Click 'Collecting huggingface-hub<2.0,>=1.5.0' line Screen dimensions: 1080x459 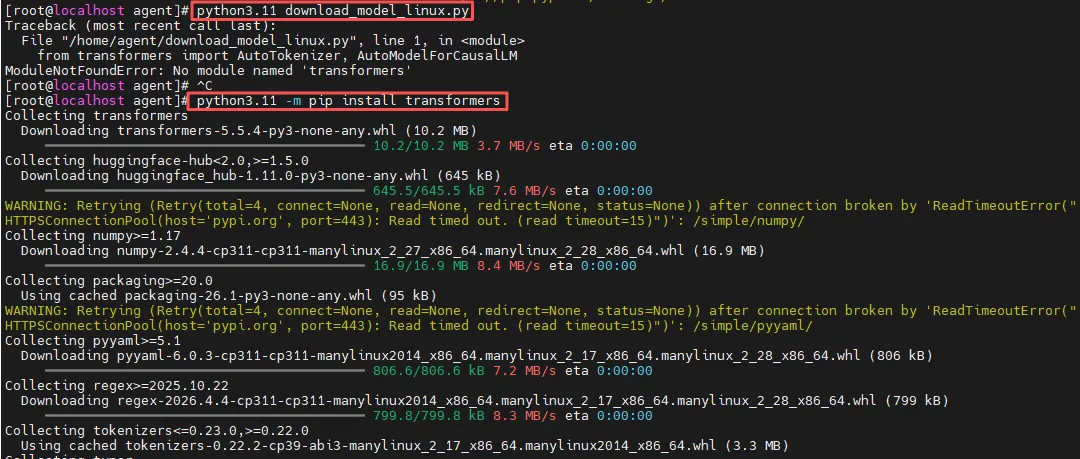click(x=156, y=161)
